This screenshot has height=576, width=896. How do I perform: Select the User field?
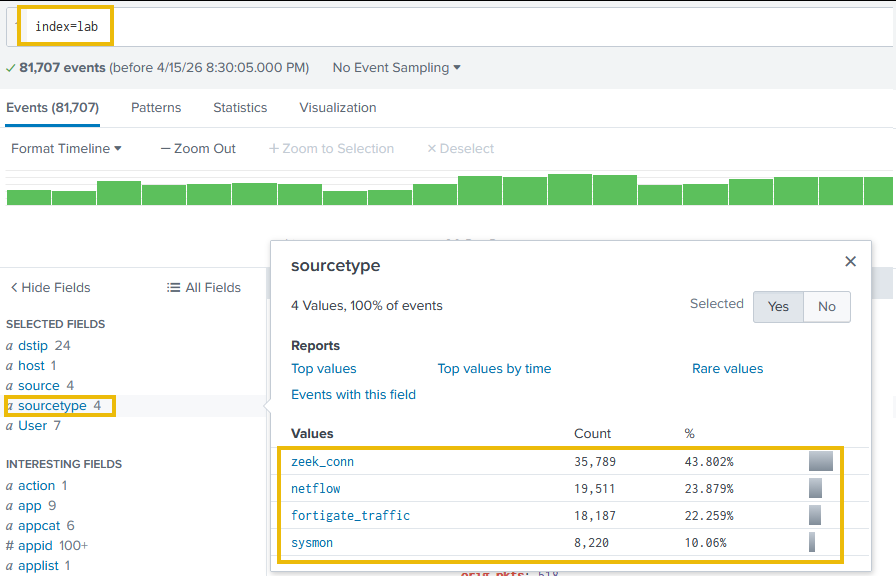tap(33, 426)
